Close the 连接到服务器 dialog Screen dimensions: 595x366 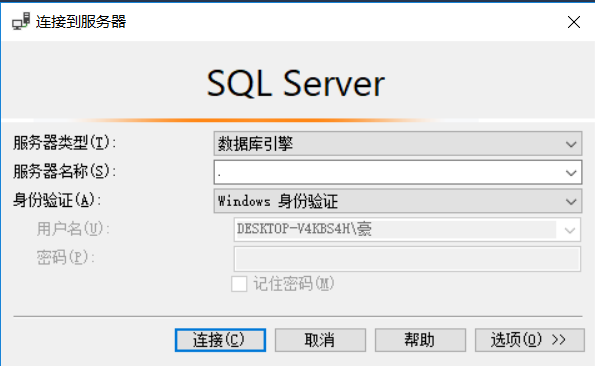tap(574, 22)
